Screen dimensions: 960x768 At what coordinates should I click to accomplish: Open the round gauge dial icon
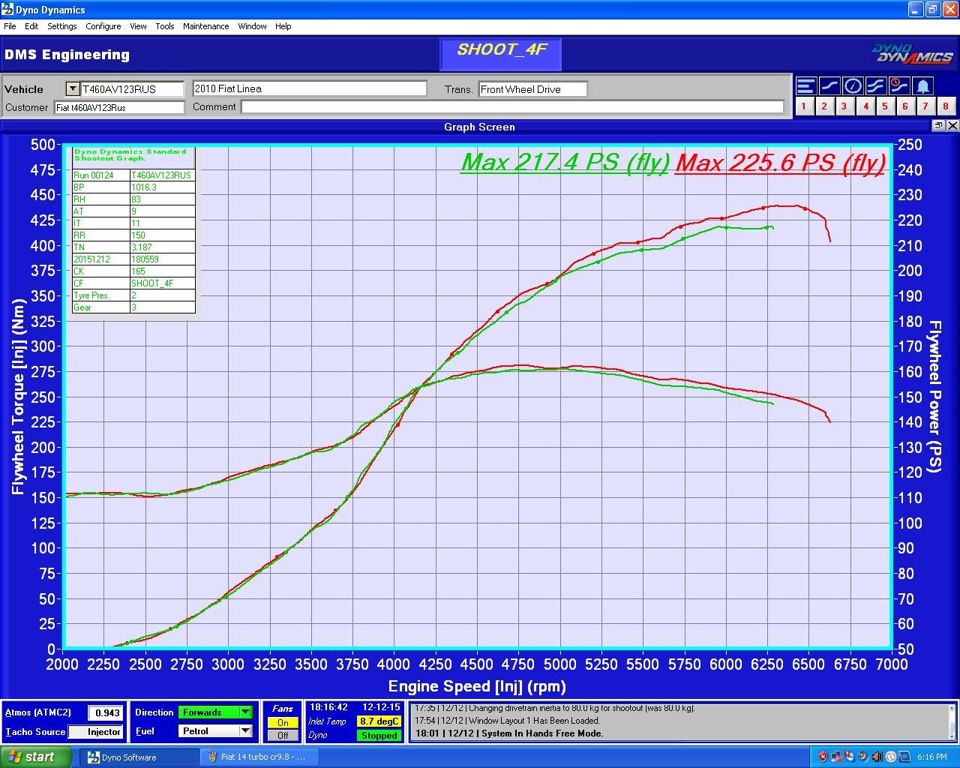pyautogui.click(x=852, y=86)
